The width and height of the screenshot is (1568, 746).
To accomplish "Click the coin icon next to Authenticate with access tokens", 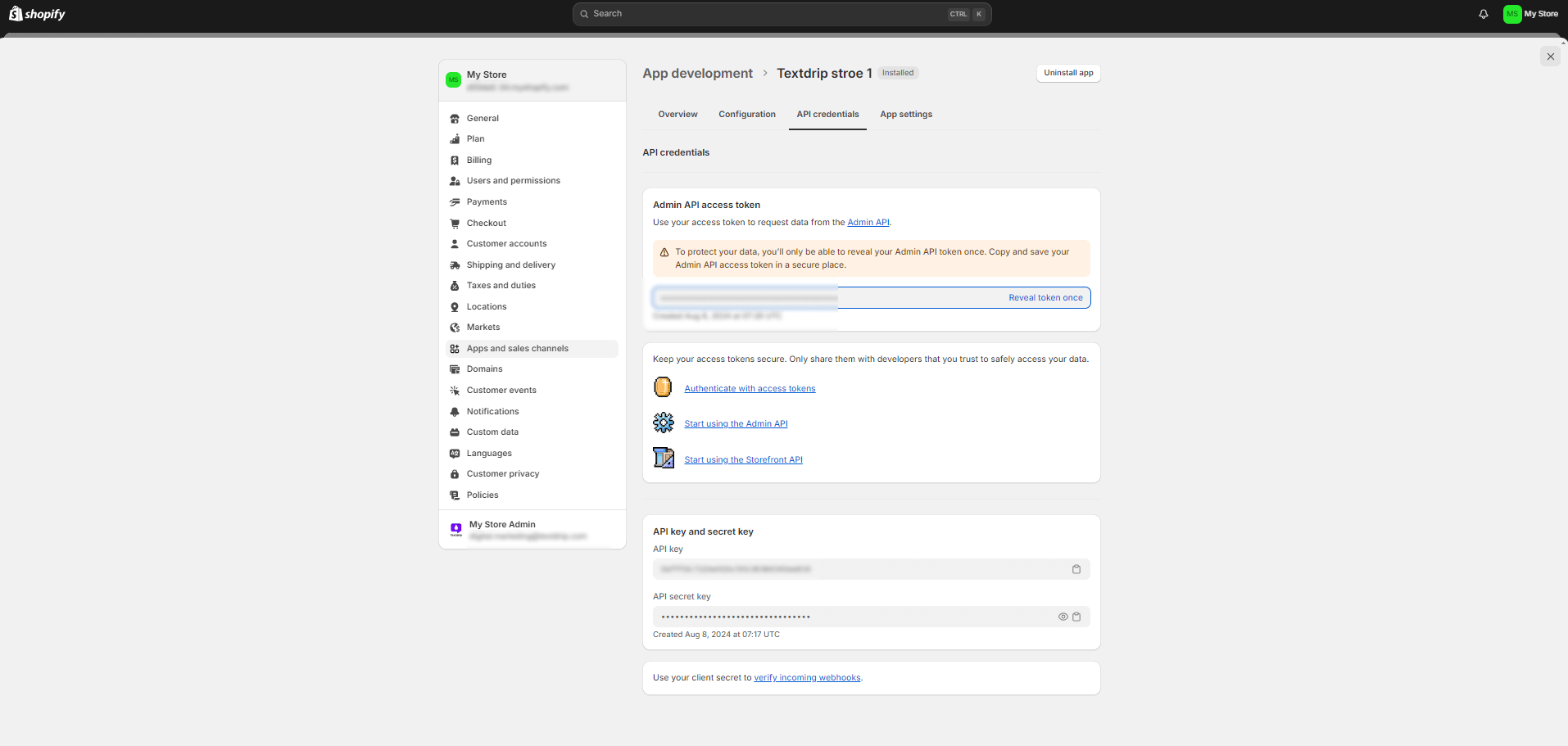I will tap(663, 386).
